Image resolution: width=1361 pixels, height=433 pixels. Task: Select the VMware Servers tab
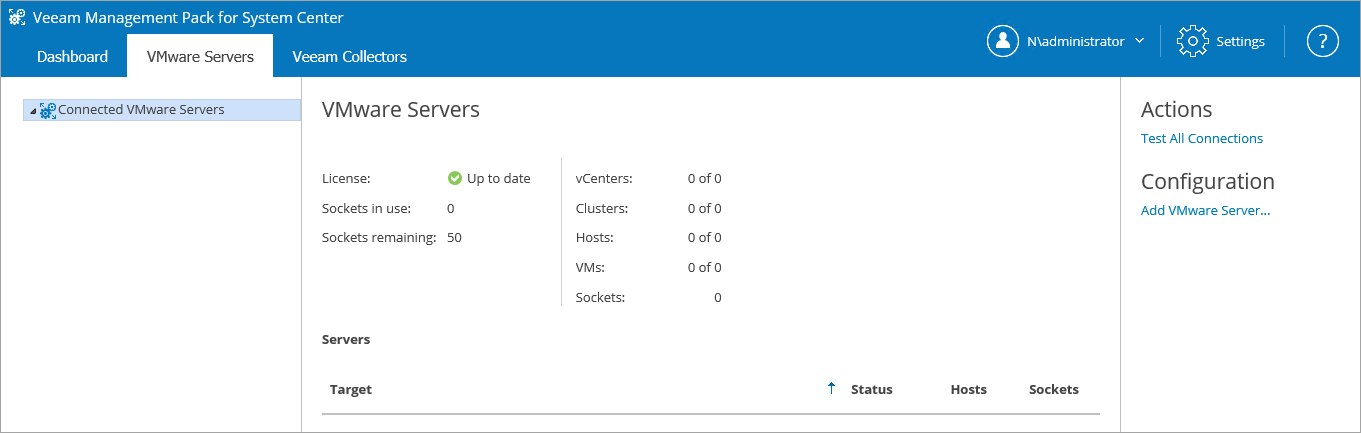point(200,56)
